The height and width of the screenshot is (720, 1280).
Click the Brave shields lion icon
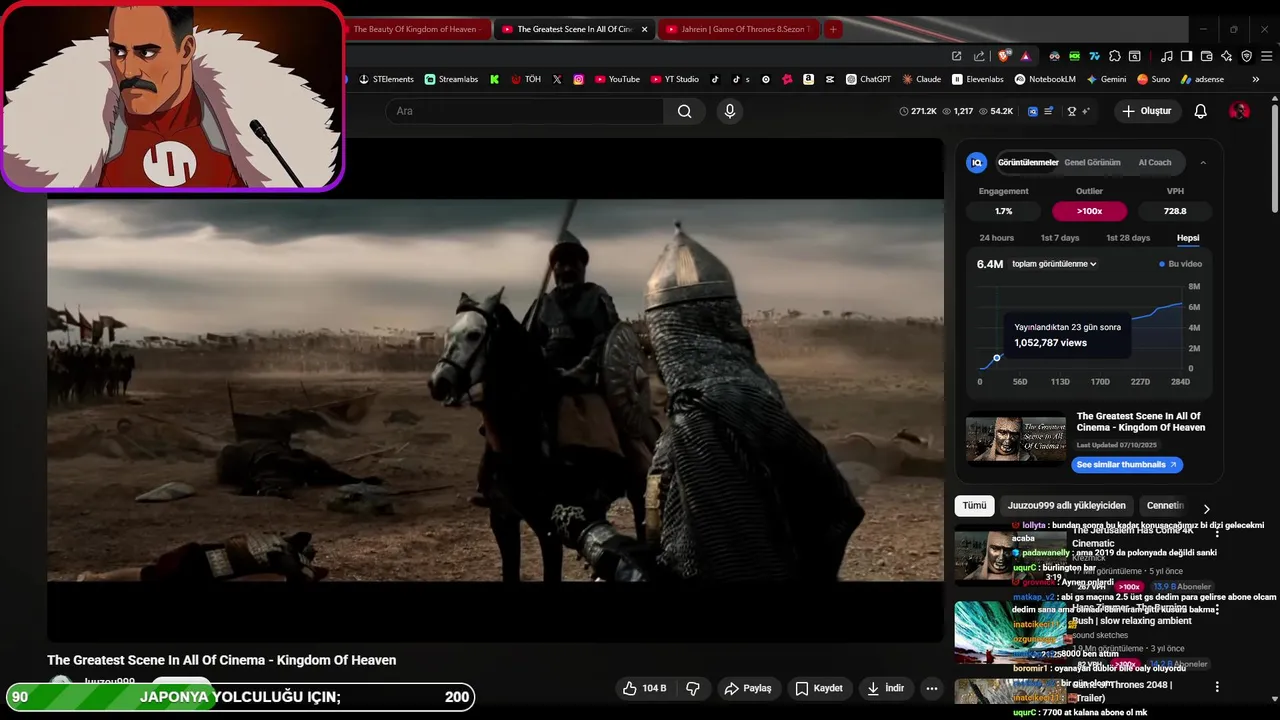(x=1004, y=56)
